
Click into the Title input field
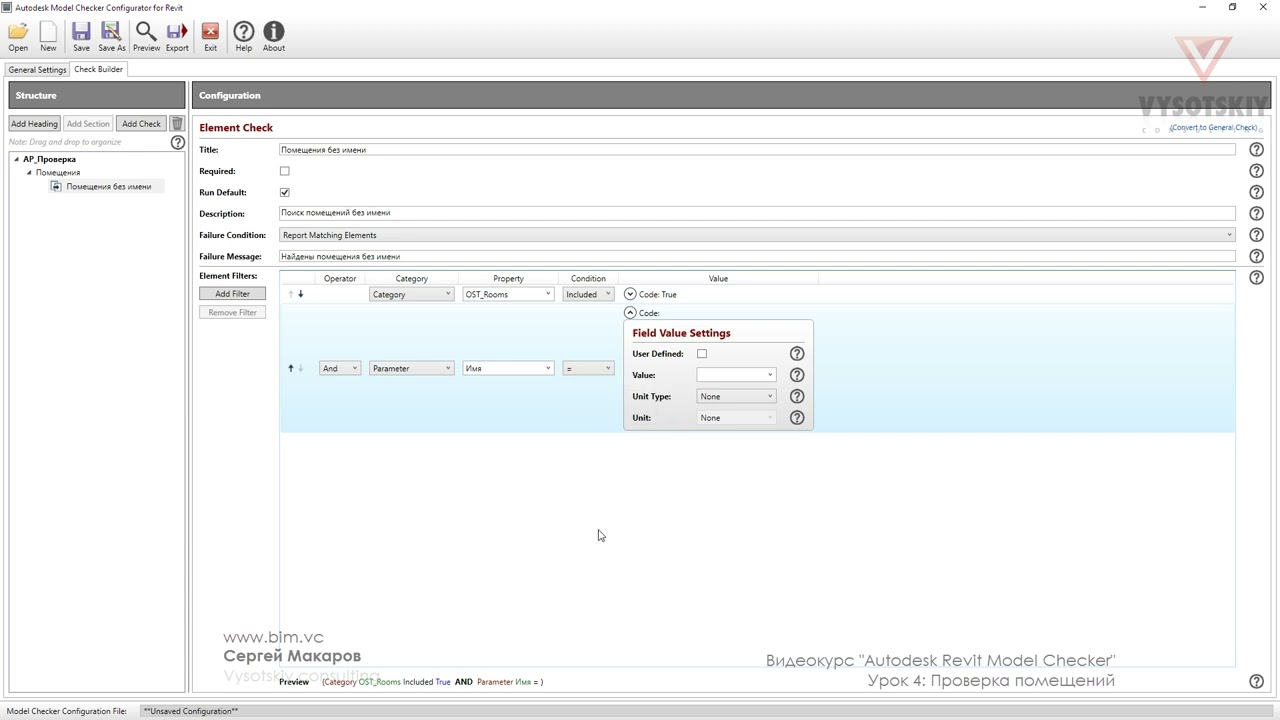tap(757, 150)
